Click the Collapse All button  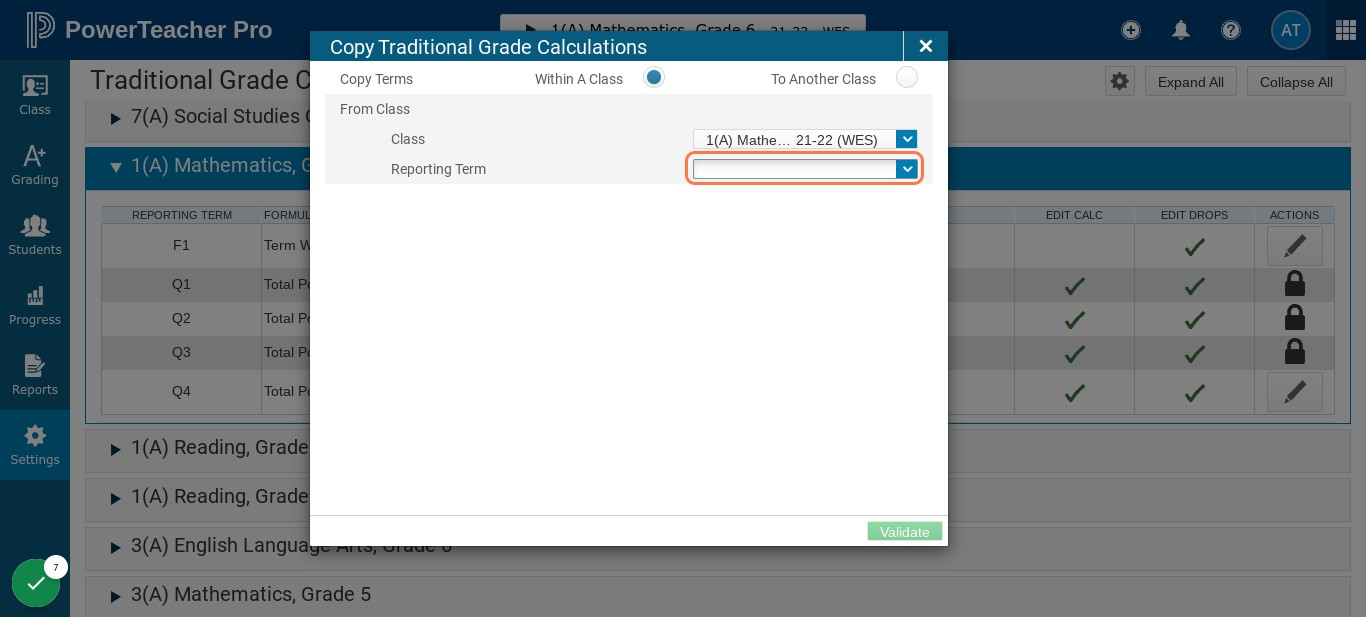(x=1296, y=82)
